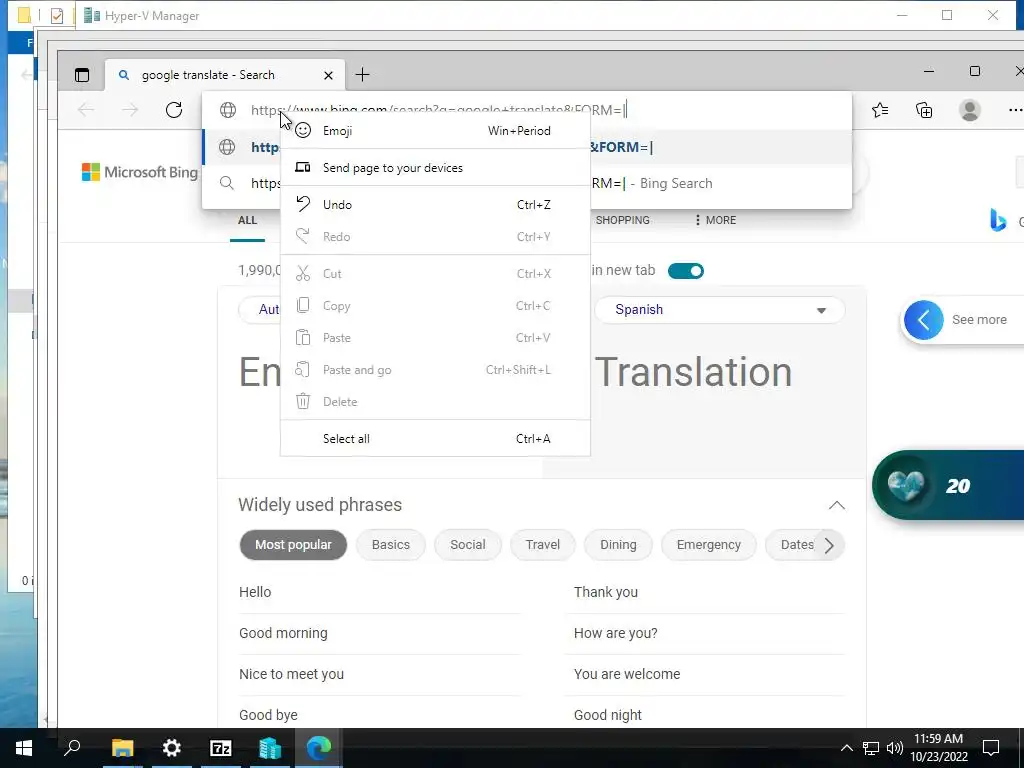Open File Explorer from taskbar

point(122,748)
